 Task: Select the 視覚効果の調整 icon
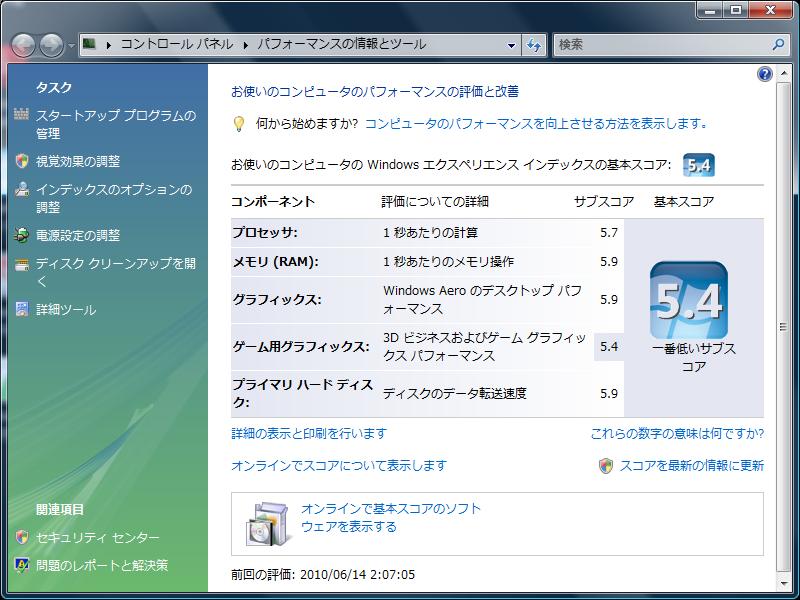(21, 160)
